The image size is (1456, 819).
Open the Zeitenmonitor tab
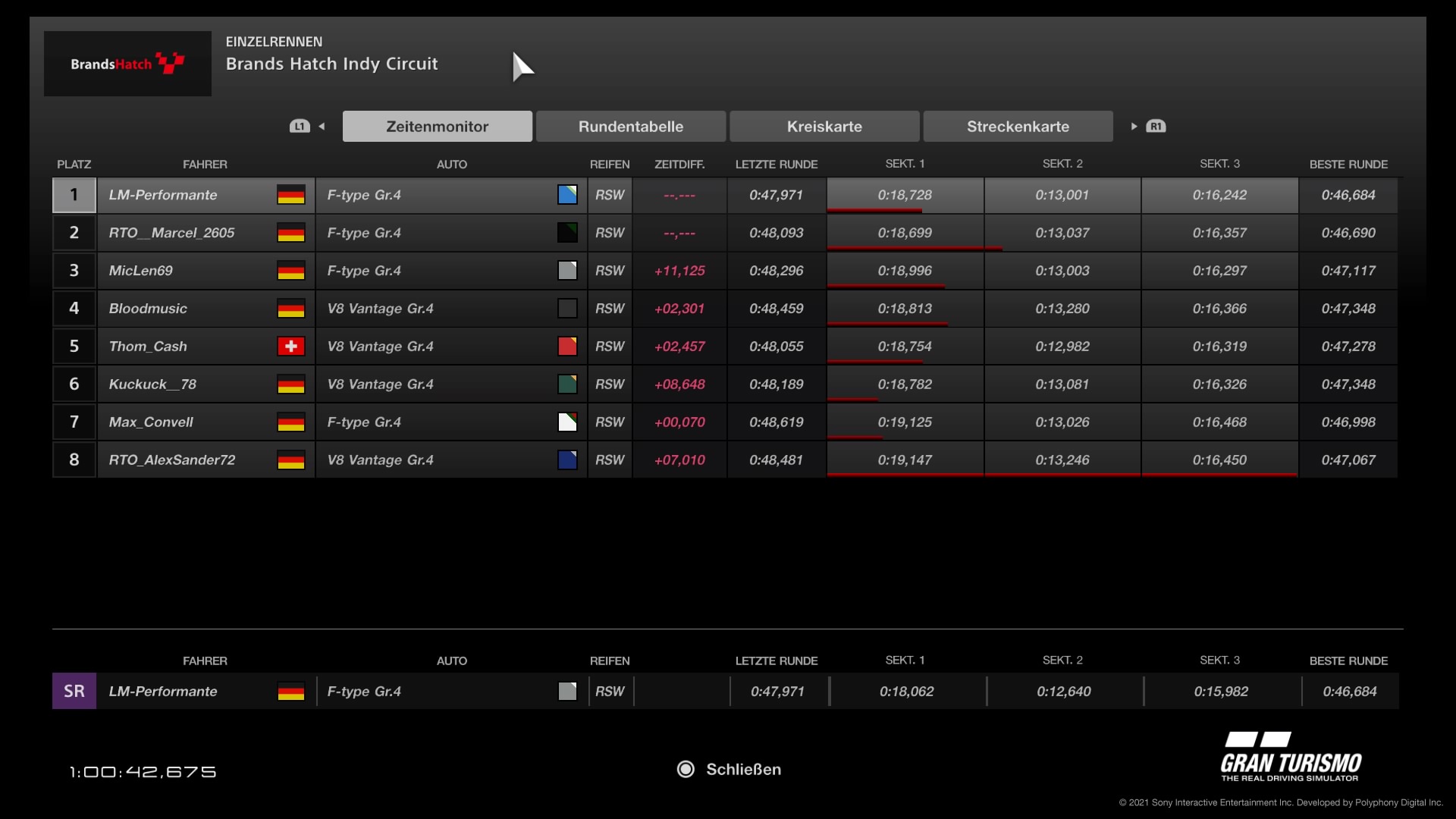[x=437, y=127]
